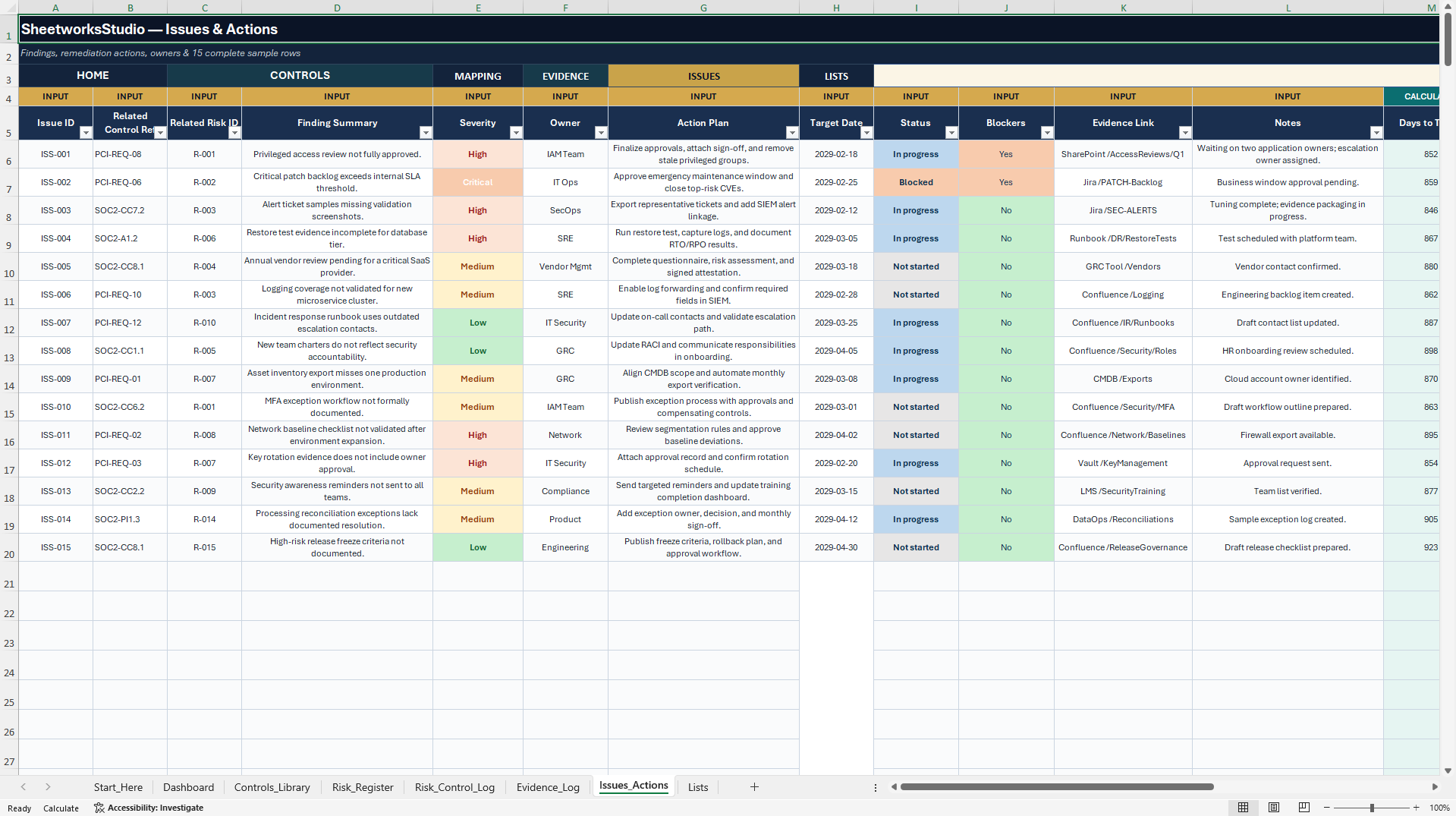Image resolution: width=1456 pixels, height=816 pixels.
Task: Go to HOME navigation button
Action: point(93,75)
